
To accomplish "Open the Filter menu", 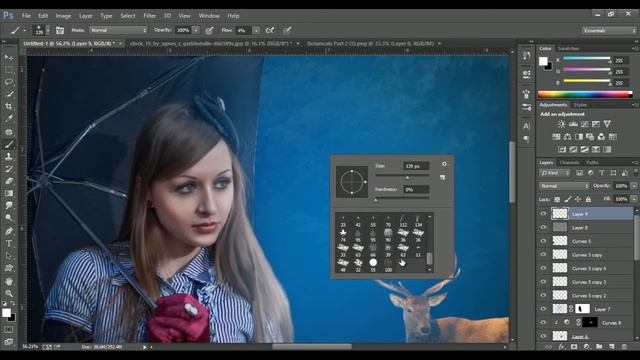I will pyautogui.click(x=149, y=16).
